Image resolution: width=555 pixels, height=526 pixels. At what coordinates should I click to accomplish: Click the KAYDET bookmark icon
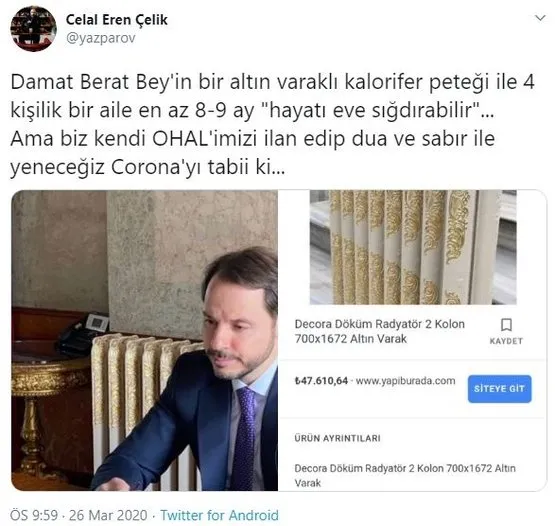pyautogui.click(x=506, y=325)
